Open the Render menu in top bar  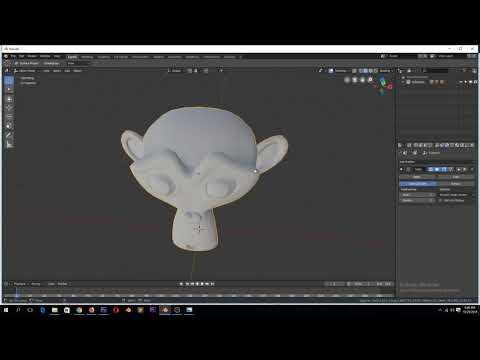[x=32, y=56]
